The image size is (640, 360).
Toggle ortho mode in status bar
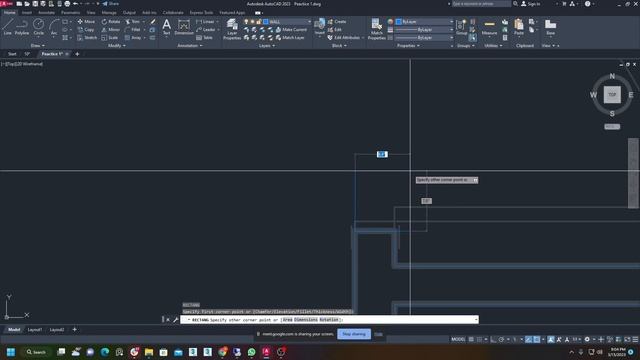point(493,339)
